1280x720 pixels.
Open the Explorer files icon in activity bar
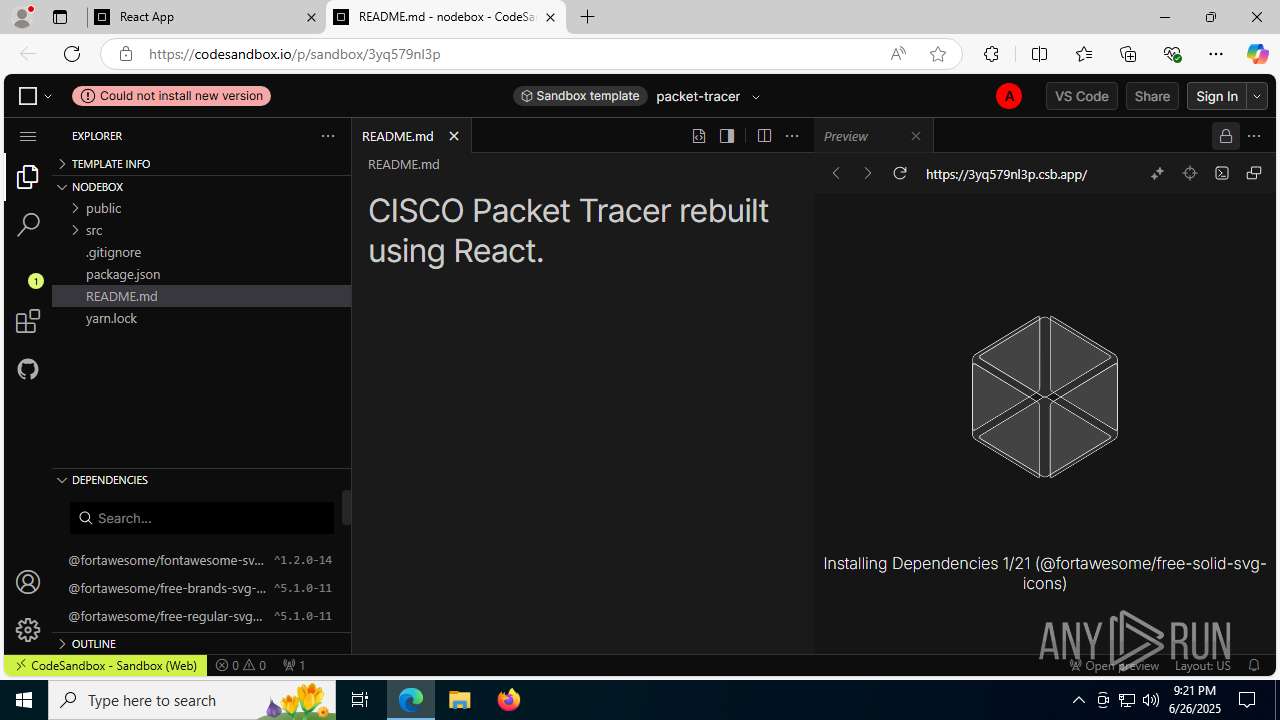pyautogui.click(x=28, y=177)
